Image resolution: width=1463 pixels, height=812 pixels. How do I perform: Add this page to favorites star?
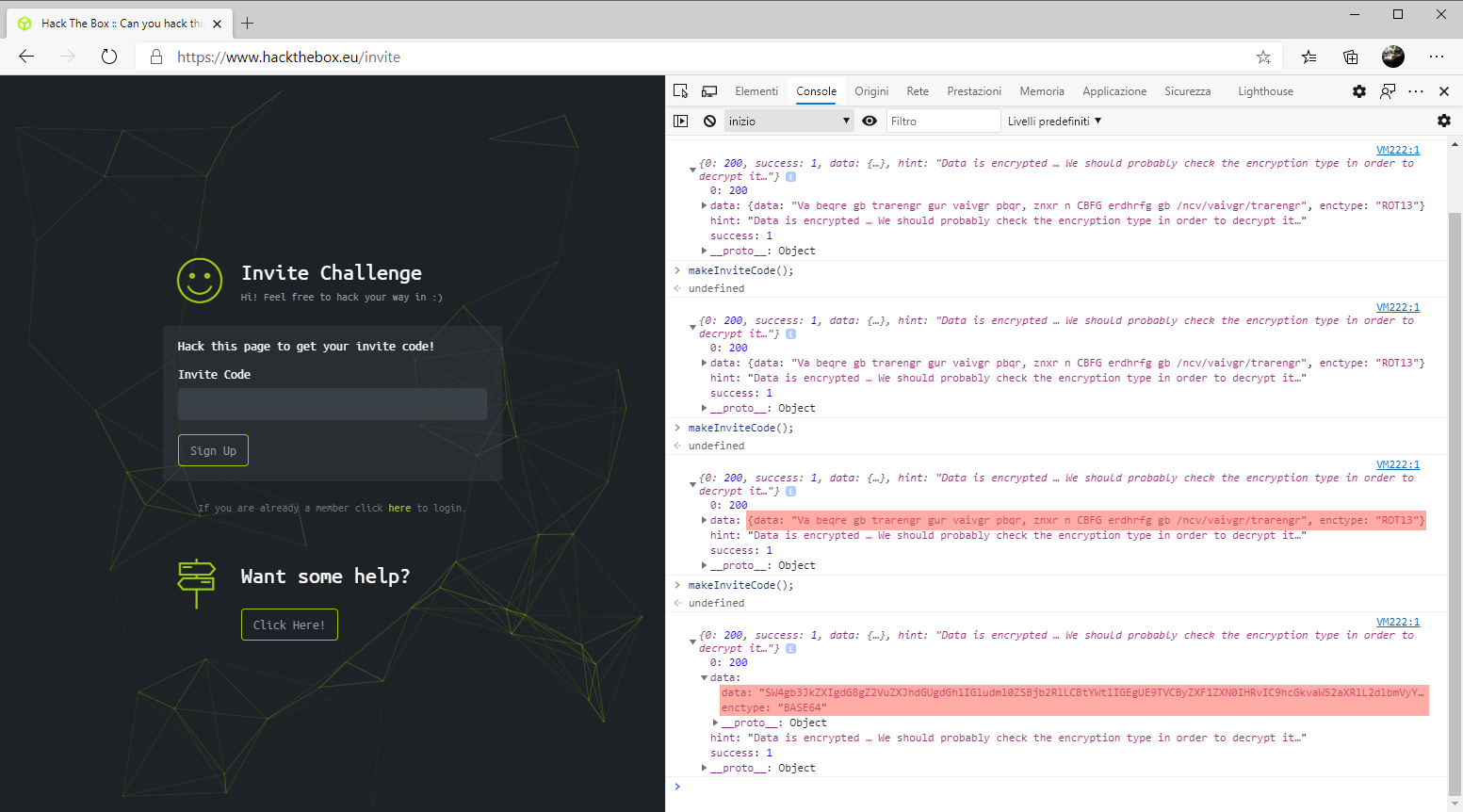[x=1263, y=57]
